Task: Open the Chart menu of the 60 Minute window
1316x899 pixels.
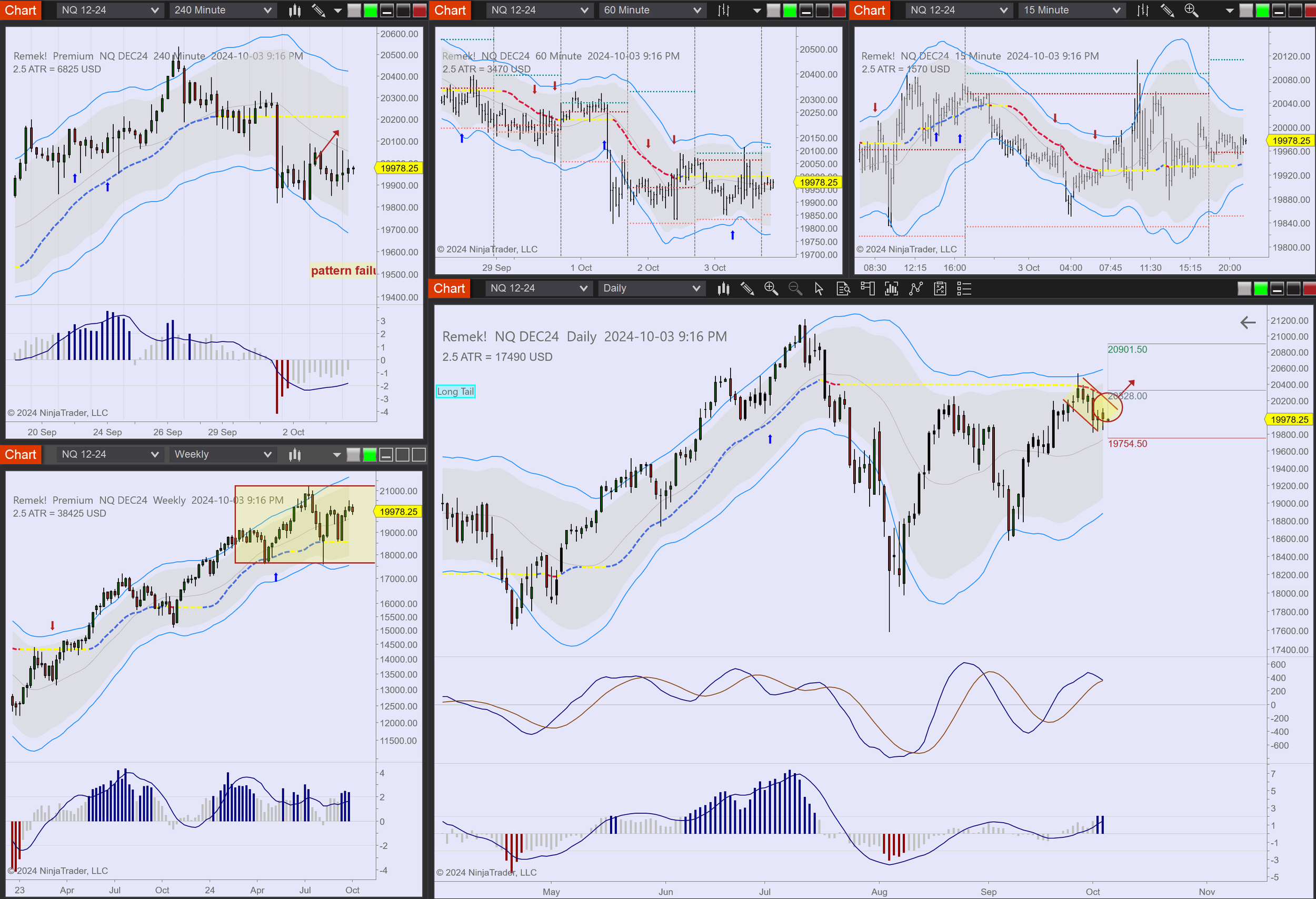Action: [x=450, y=10]
